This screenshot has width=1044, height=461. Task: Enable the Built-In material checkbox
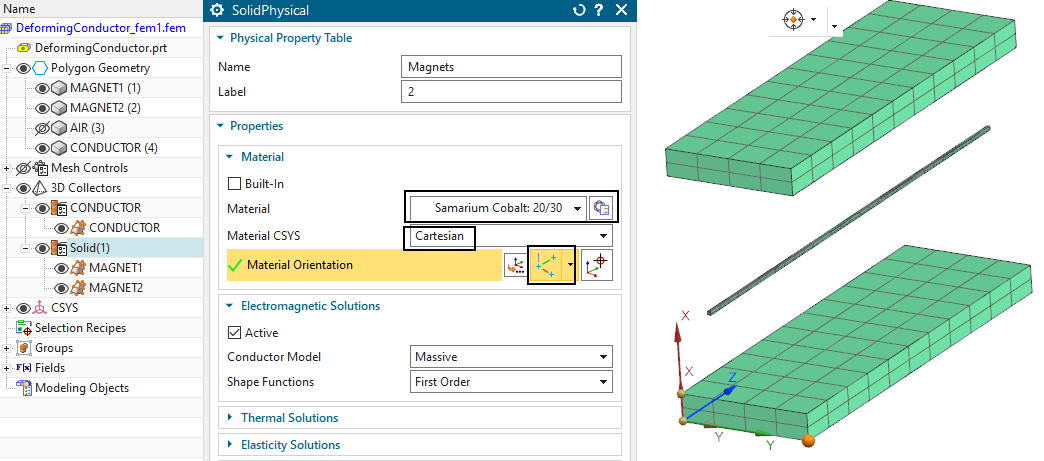click(x=235, y=183)
